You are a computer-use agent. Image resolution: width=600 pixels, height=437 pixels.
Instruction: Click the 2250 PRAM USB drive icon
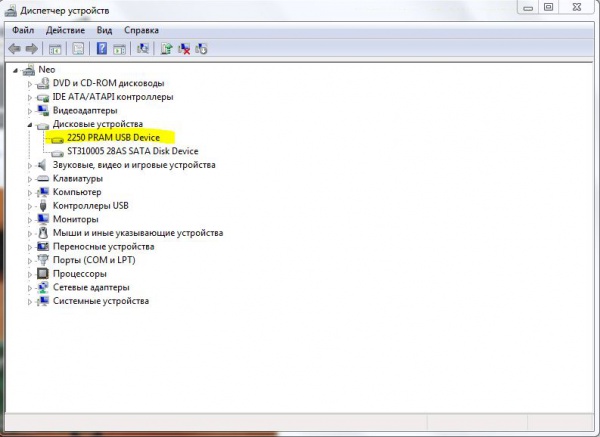(x=57, y=139)
